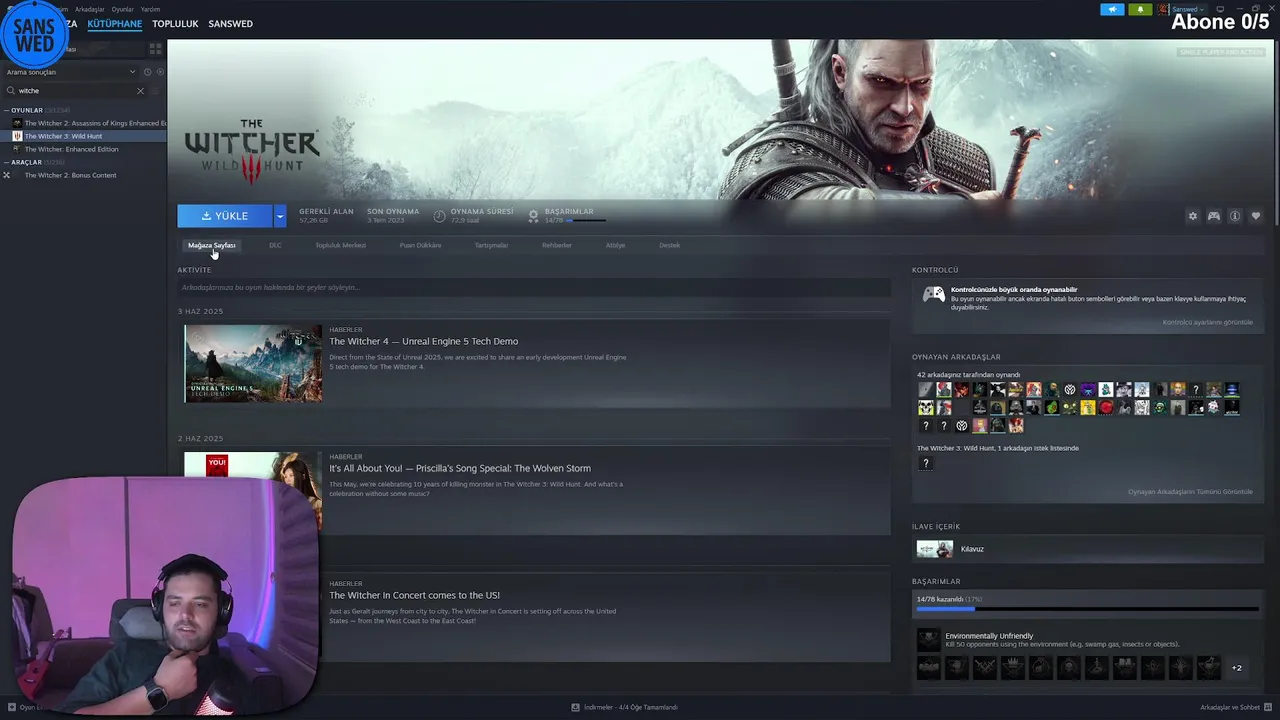This screenshot has height=720, width=1280.
Task: Show the +2 more achievements
Action: click(1237, 668)
